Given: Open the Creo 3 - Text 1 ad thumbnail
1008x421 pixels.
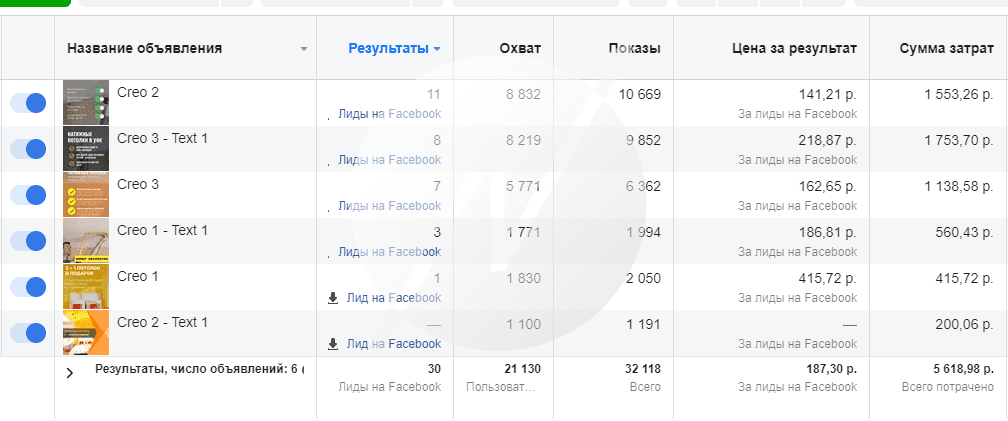Looking at the screenshot, I should click(x=86, y=148).
